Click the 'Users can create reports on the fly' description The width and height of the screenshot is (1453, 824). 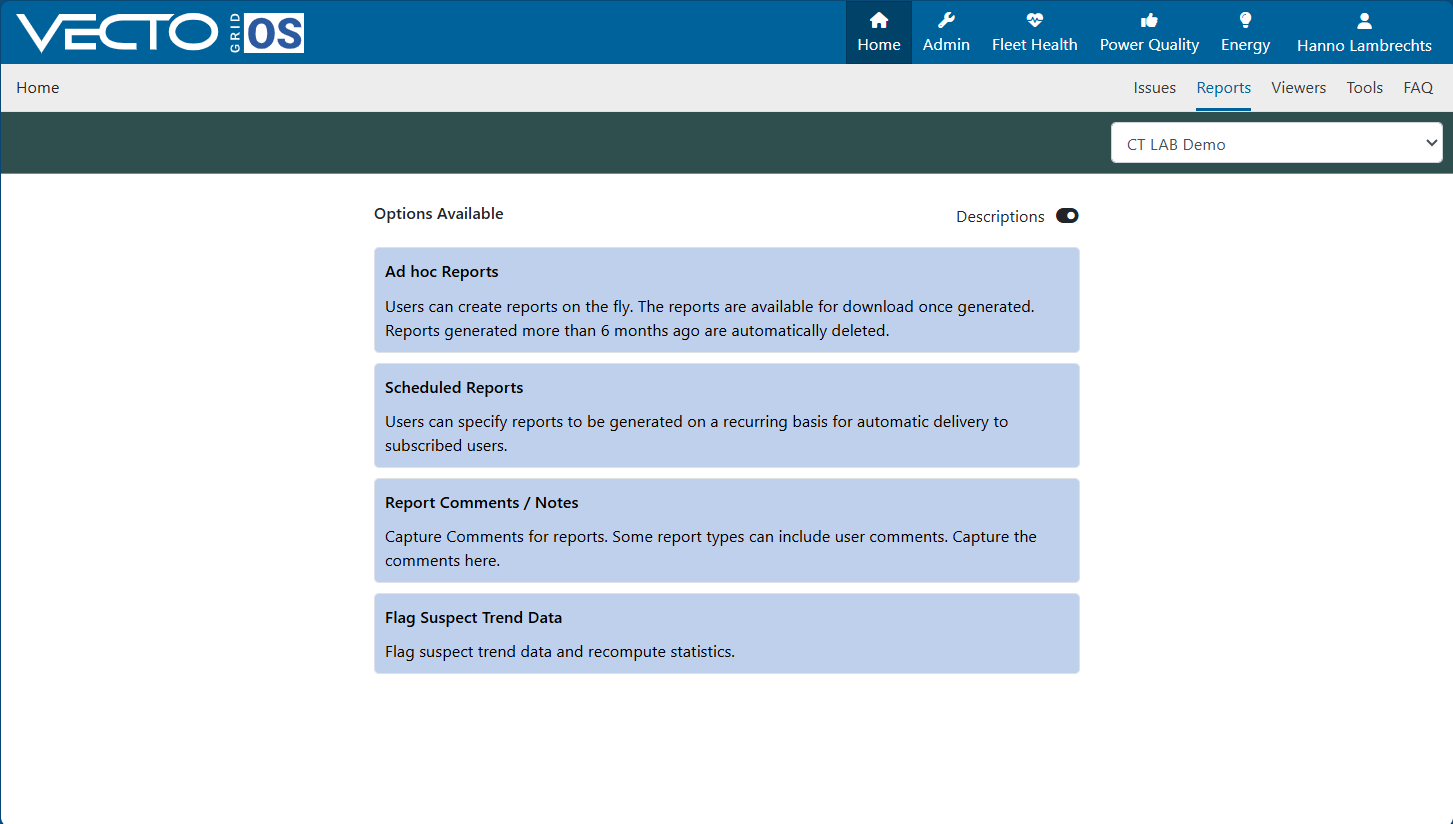click(x=710, y=319)
